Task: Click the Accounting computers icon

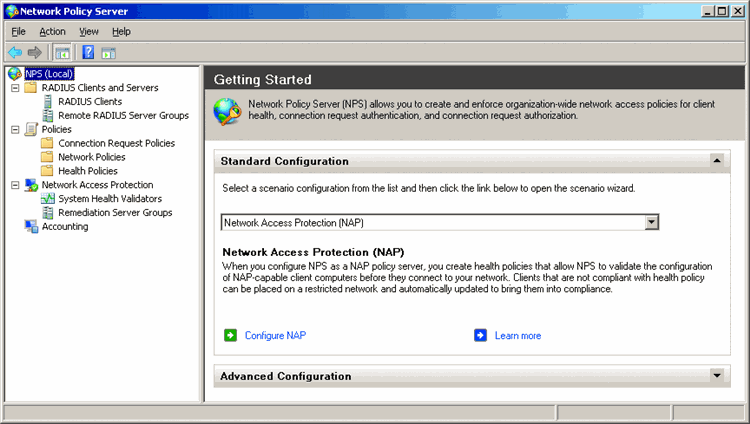Action: pos(31,226)
